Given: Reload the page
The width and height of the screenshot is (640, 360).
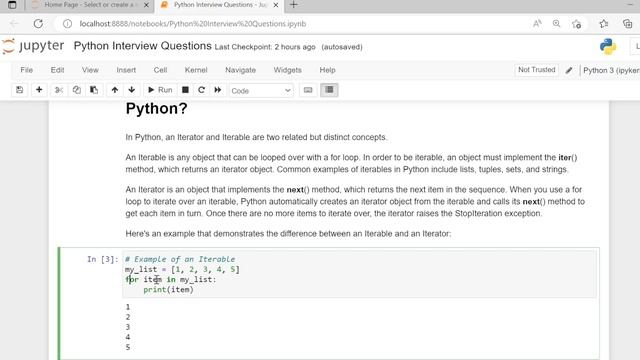Looking at the screenshot, I should [x=38, y=24].
